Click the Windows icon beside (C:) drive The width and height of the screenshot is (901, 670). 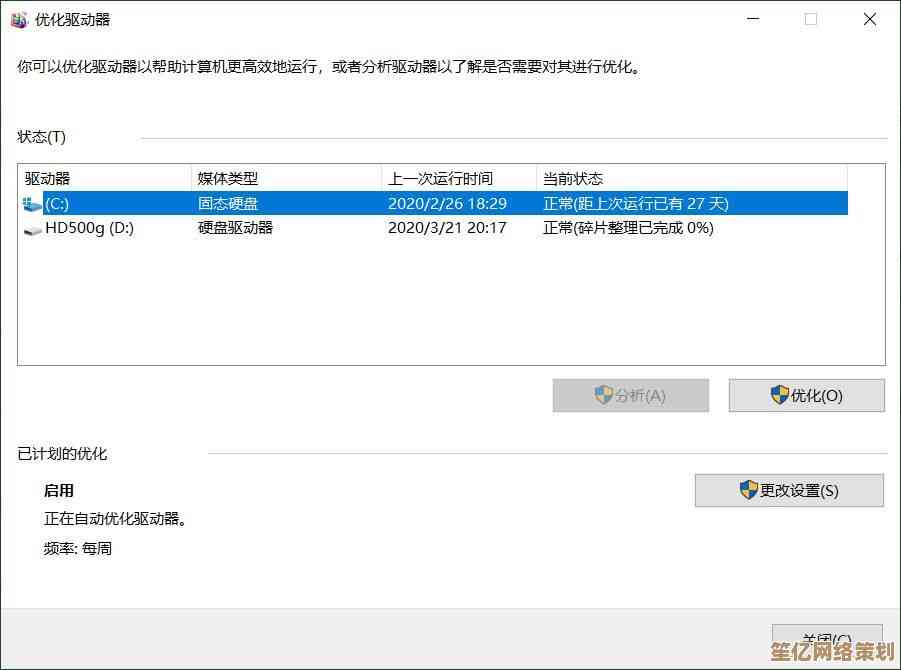point(32,204)
